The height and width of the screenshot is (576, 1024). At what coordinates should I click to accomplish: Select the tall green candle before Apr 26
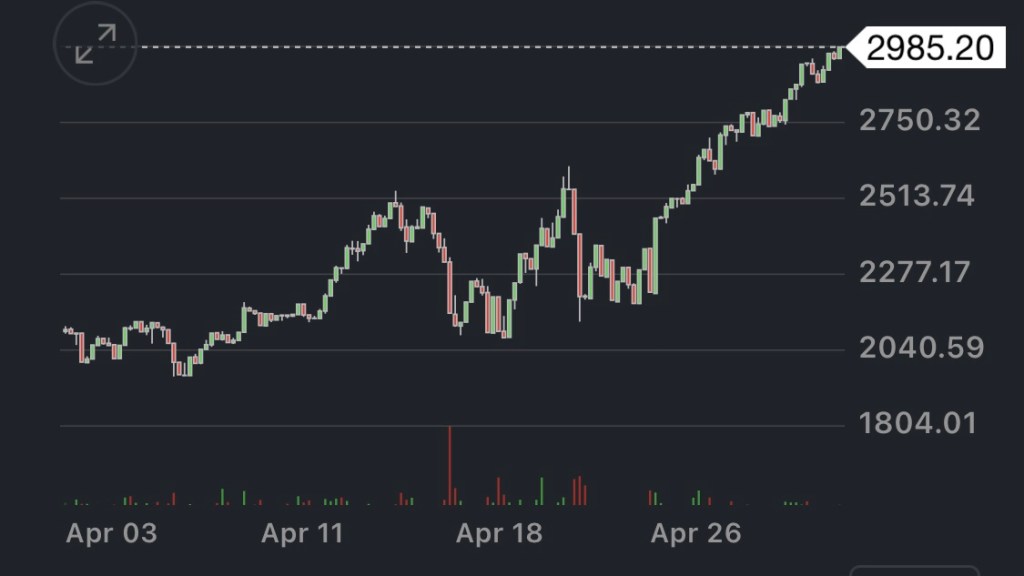(656, 255)
